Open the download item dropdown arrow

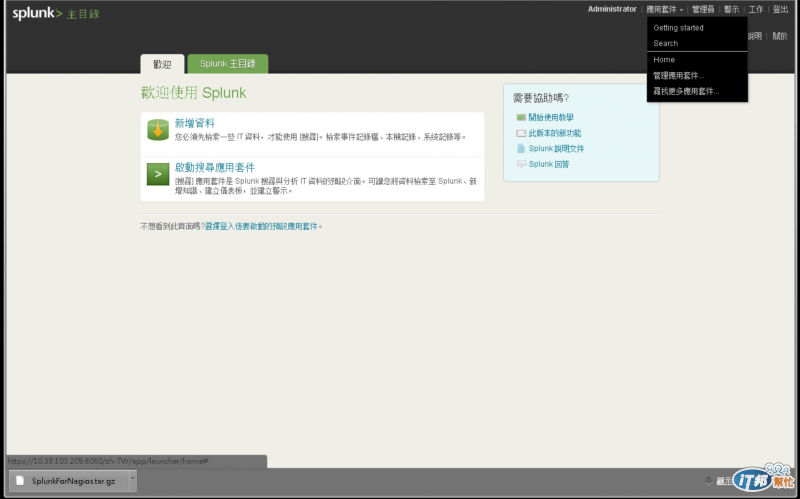[133, 481]
